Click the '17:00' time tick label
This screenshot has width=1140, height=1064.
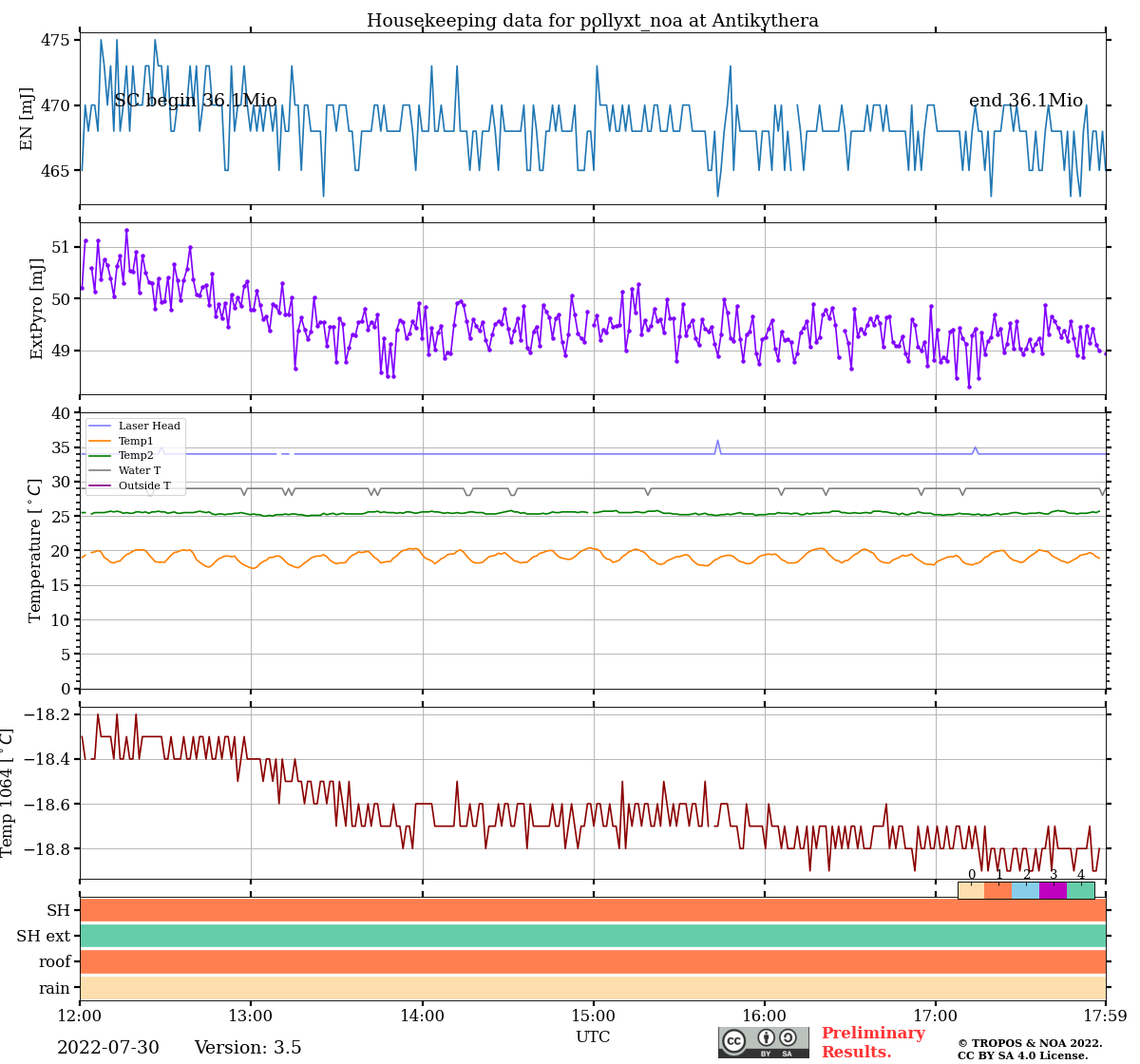pyautogui.click(x=935, y=1016)
